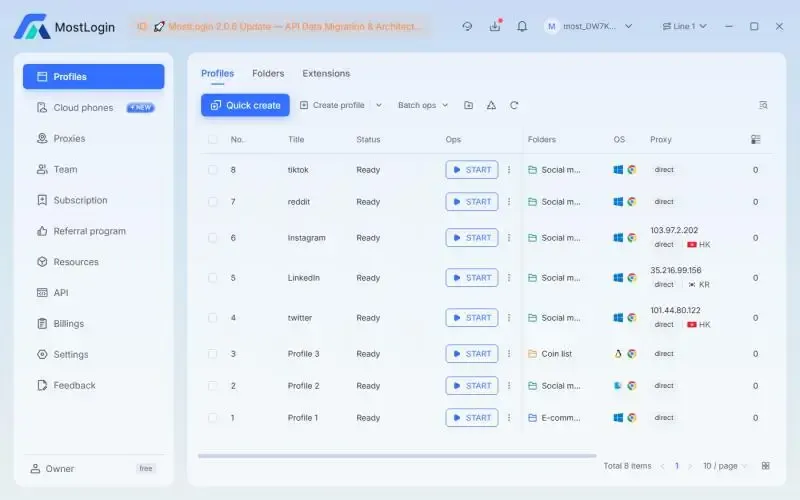Viewport: 800px width, 500px height.
Task: Open the search filter icon
Action: [763, 105]
